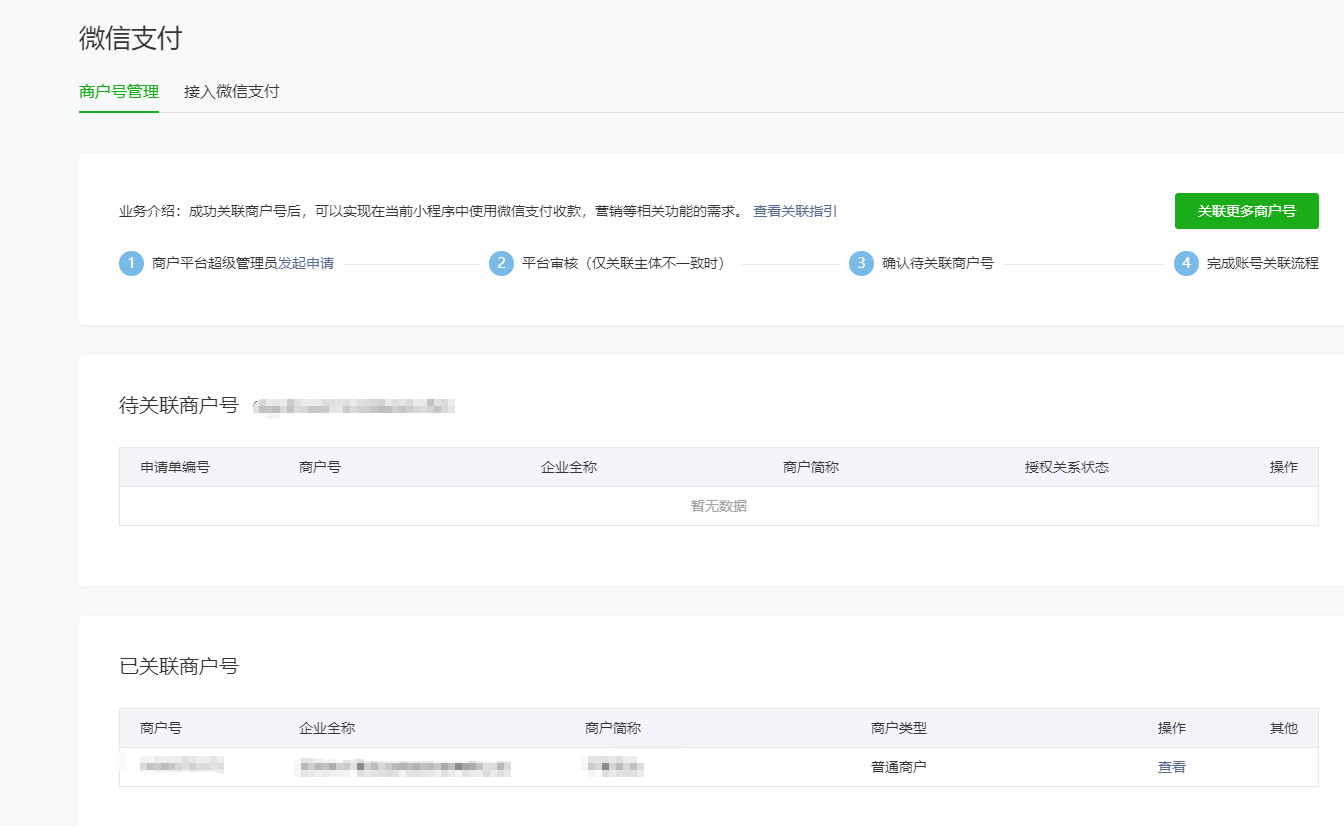This screenshot has width=1344, height=826.
Task: Click the 其他 column header
Action: point(1284,728)
